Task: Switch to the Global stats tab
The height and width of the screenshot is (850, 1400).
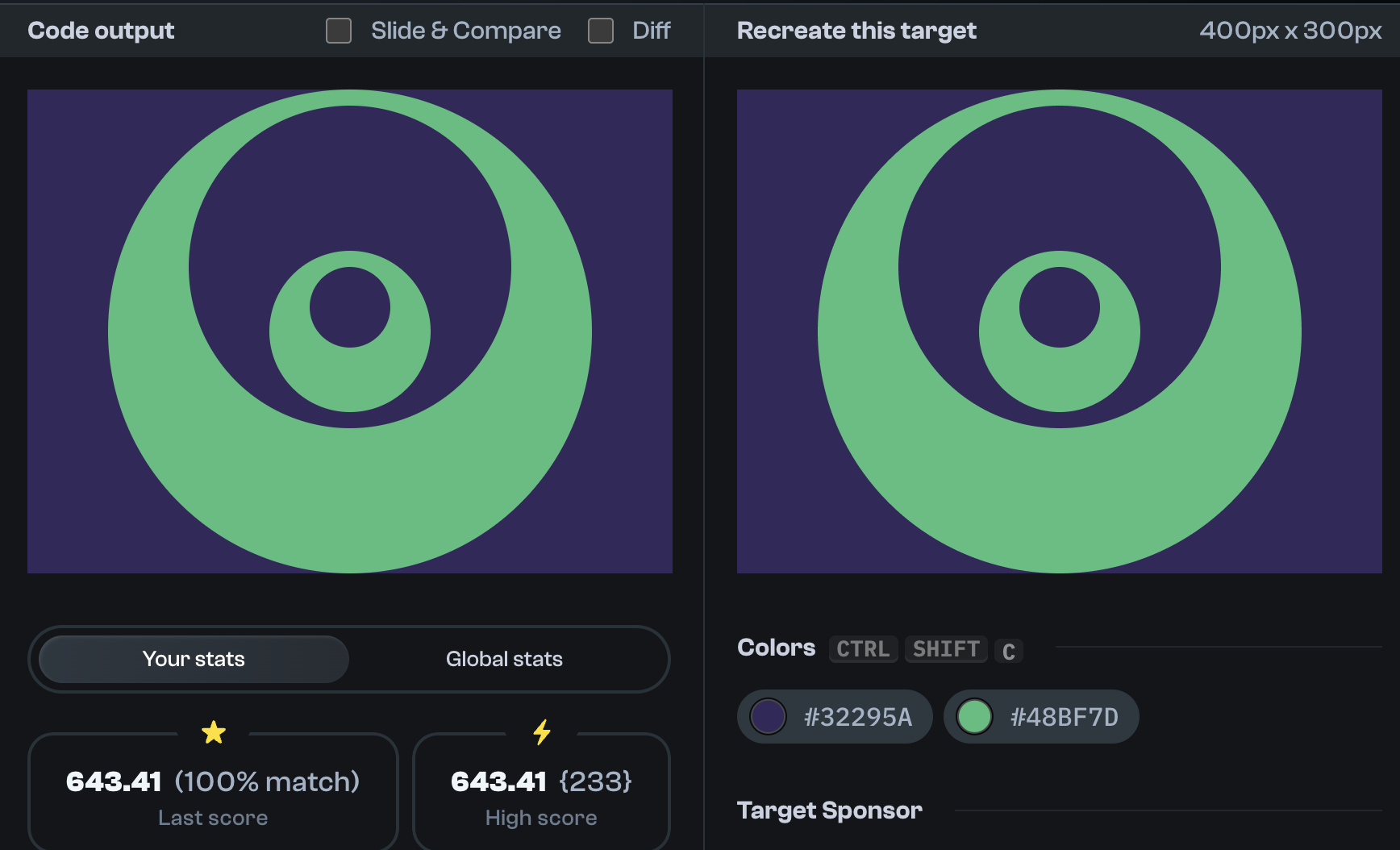Action: (504, 659)
